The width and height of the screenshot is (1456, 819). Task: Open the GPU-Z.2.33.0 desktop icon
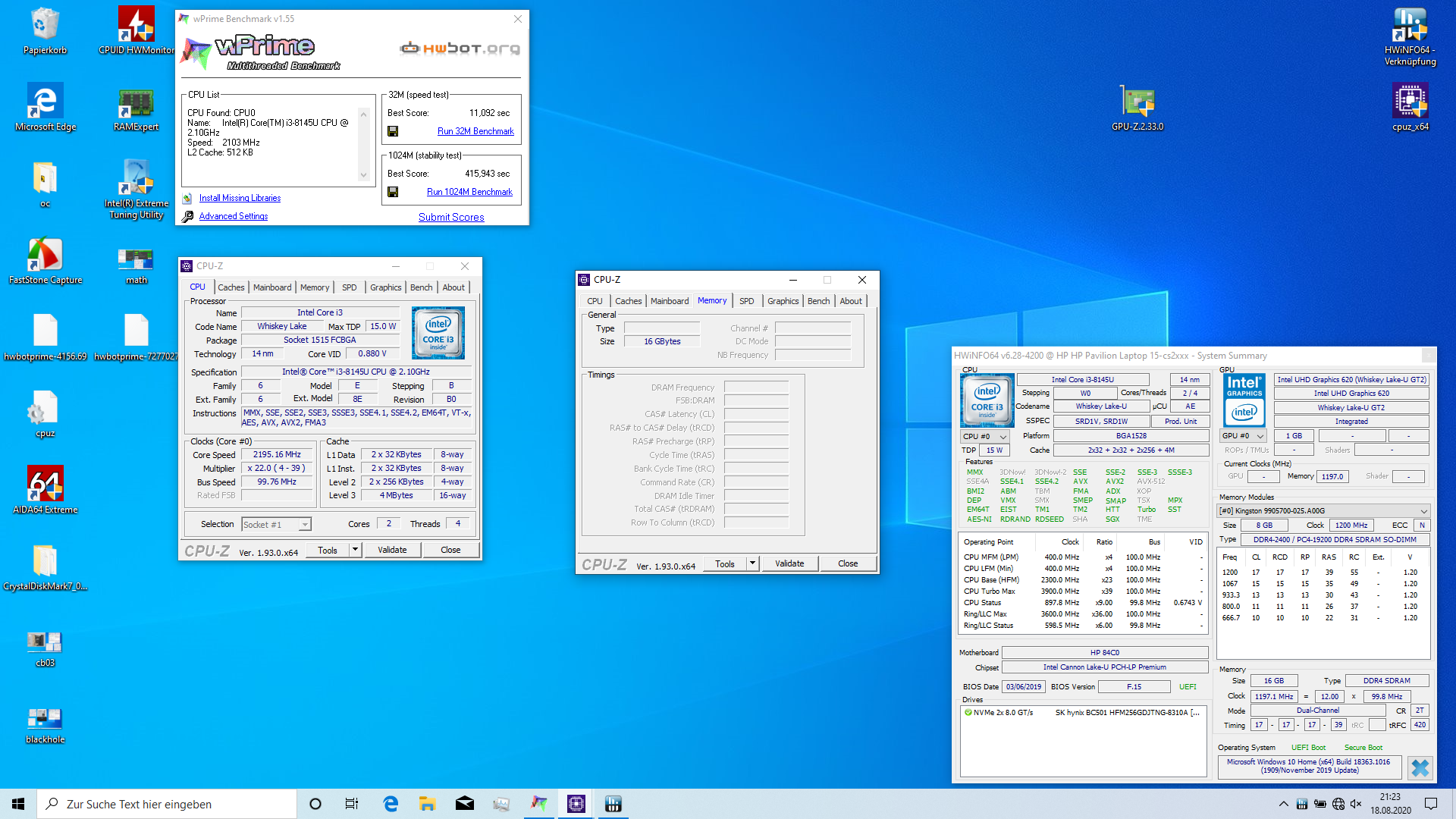coord(1137,108)
